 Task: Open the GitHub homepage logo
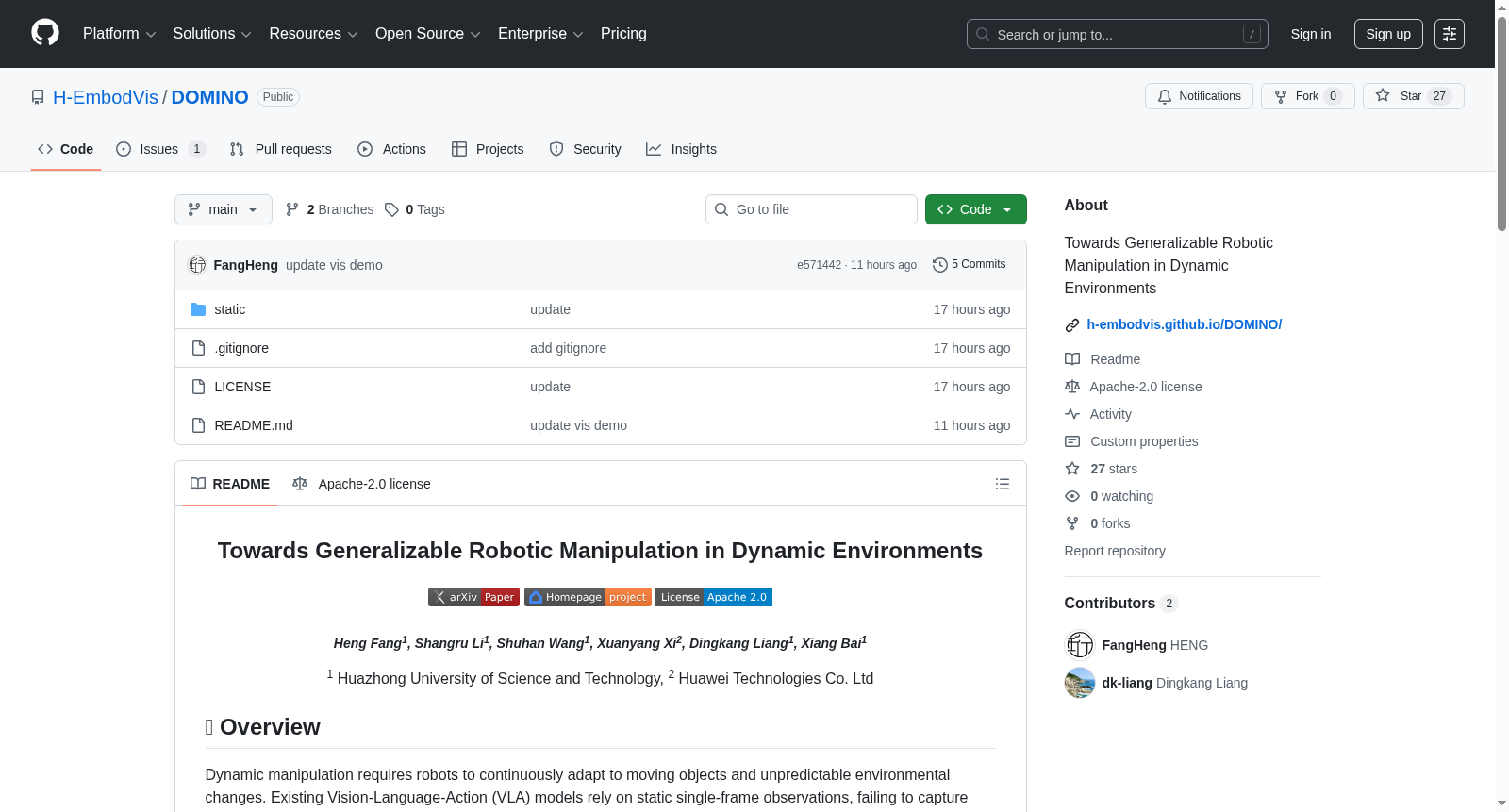[x=45, y=33]
